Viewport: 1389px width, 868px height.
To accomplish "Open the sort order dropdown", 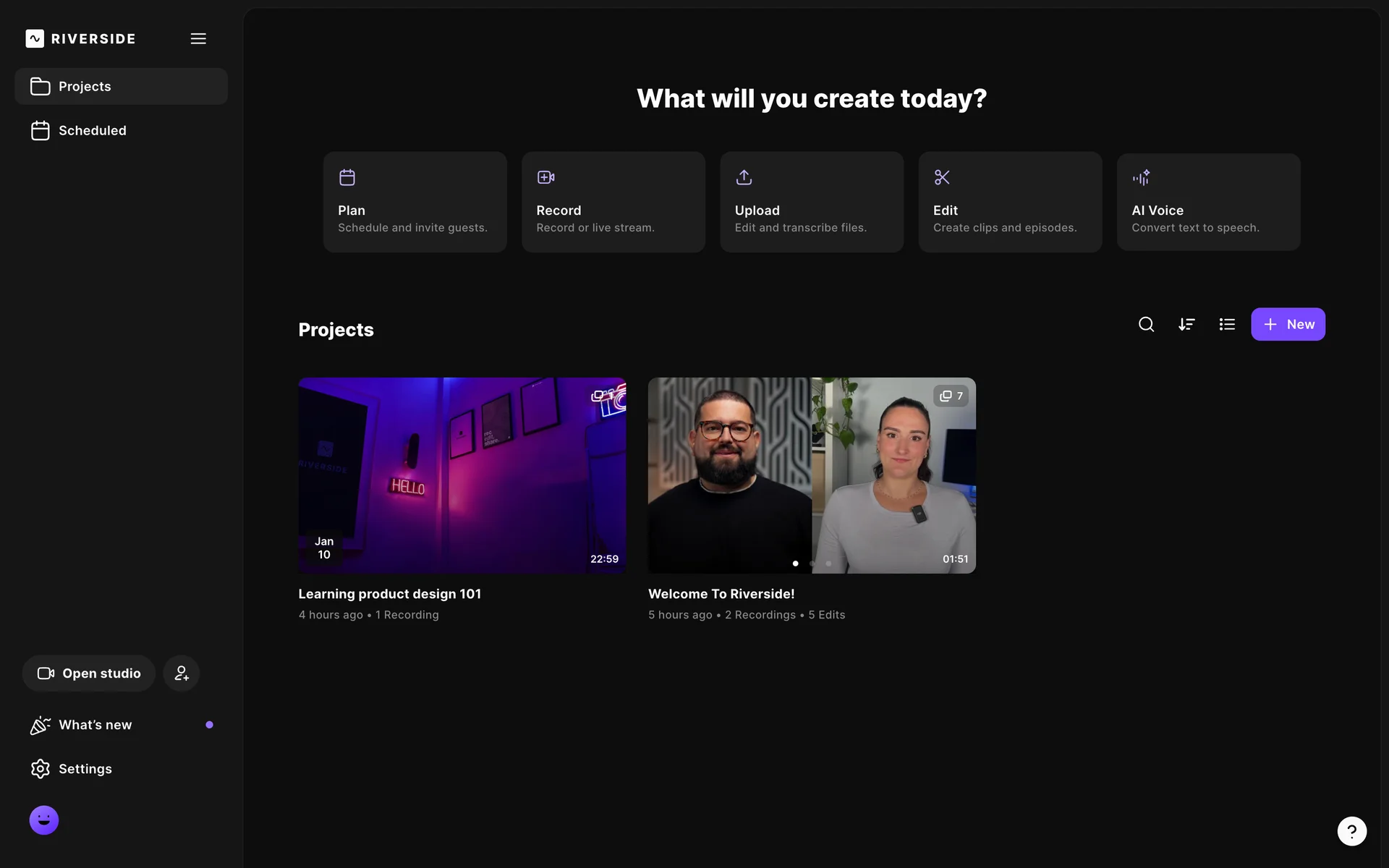I will pos(1186,324).
